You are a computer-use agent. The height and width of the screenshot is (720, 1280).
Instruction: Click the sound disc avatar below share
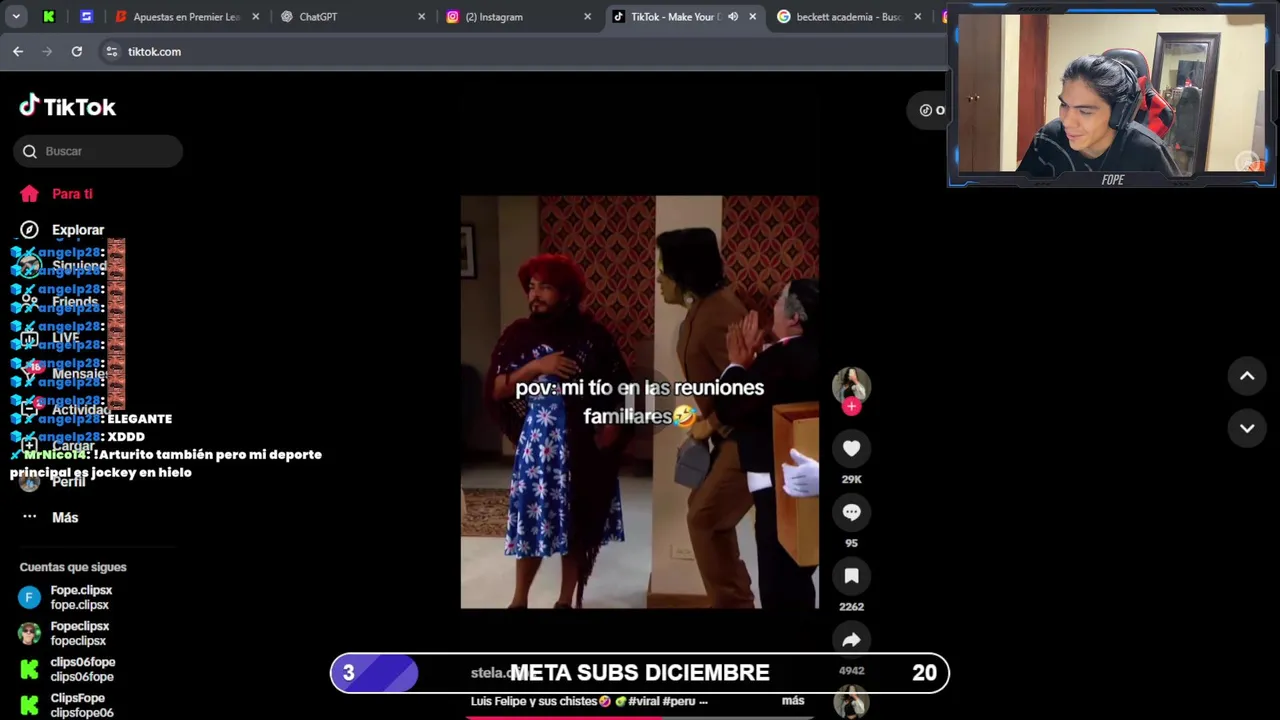coord(851,703)
